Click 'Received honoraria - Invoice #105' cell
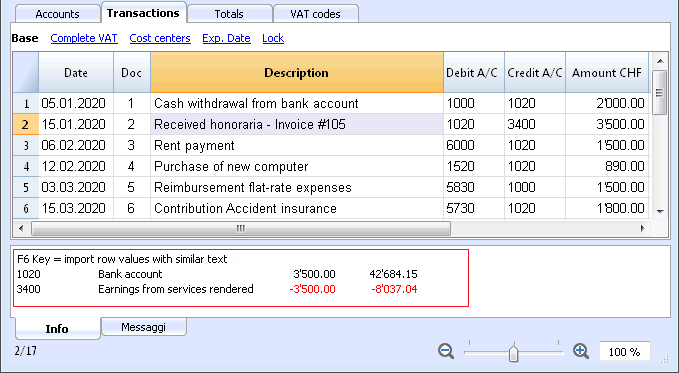This screenshot has height=373, width=679. pyautogui.click(x=297, y=124)
